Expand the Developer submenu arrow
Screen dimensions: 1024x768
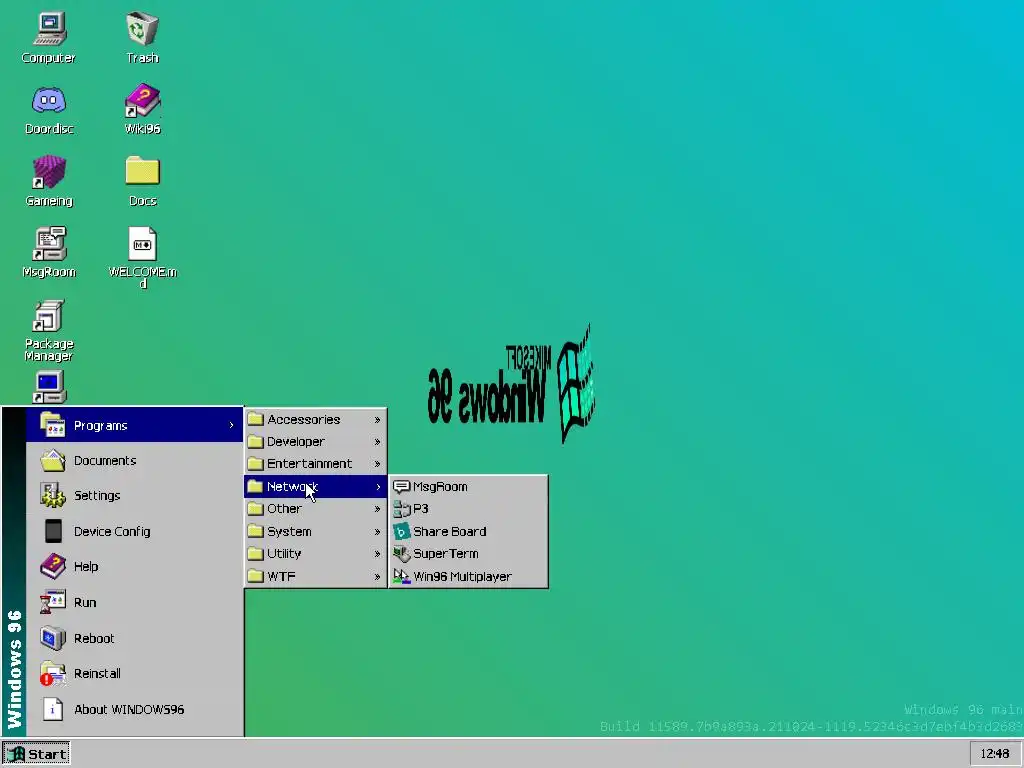click(x=377, y=442)
